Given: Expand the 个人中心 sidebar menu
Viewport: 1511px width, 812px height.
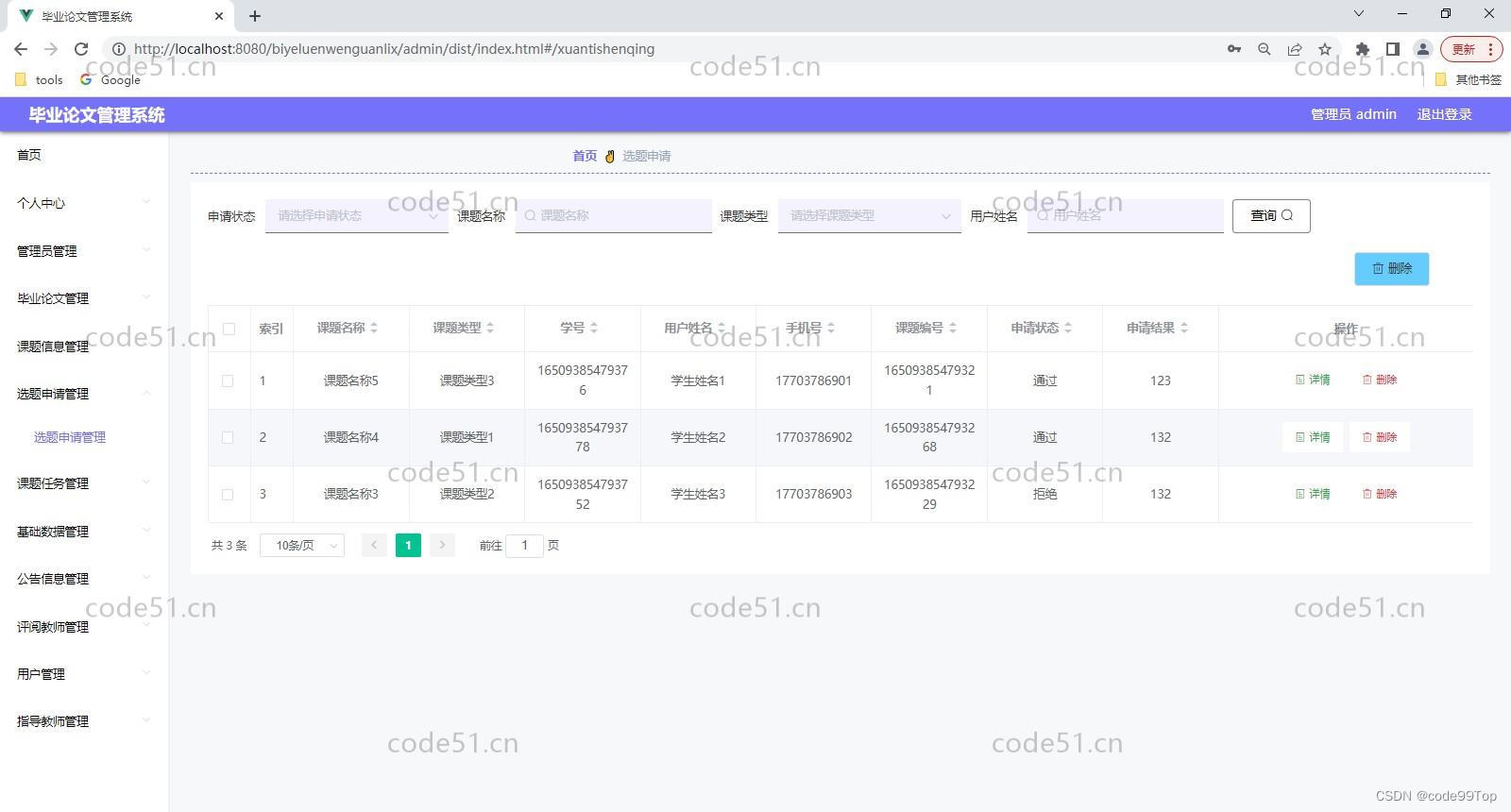Looking at the screenshot, I should point(84,203).
